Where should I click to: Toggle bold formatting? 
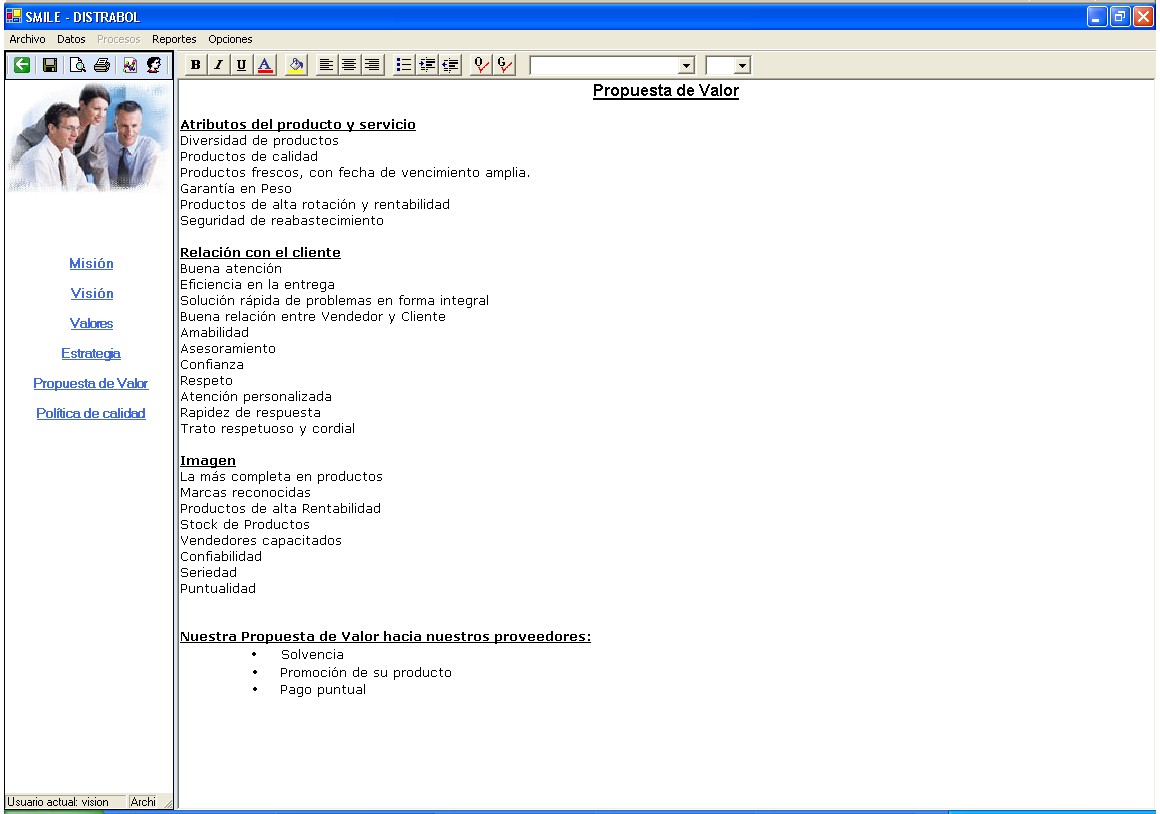pos(196,65)
